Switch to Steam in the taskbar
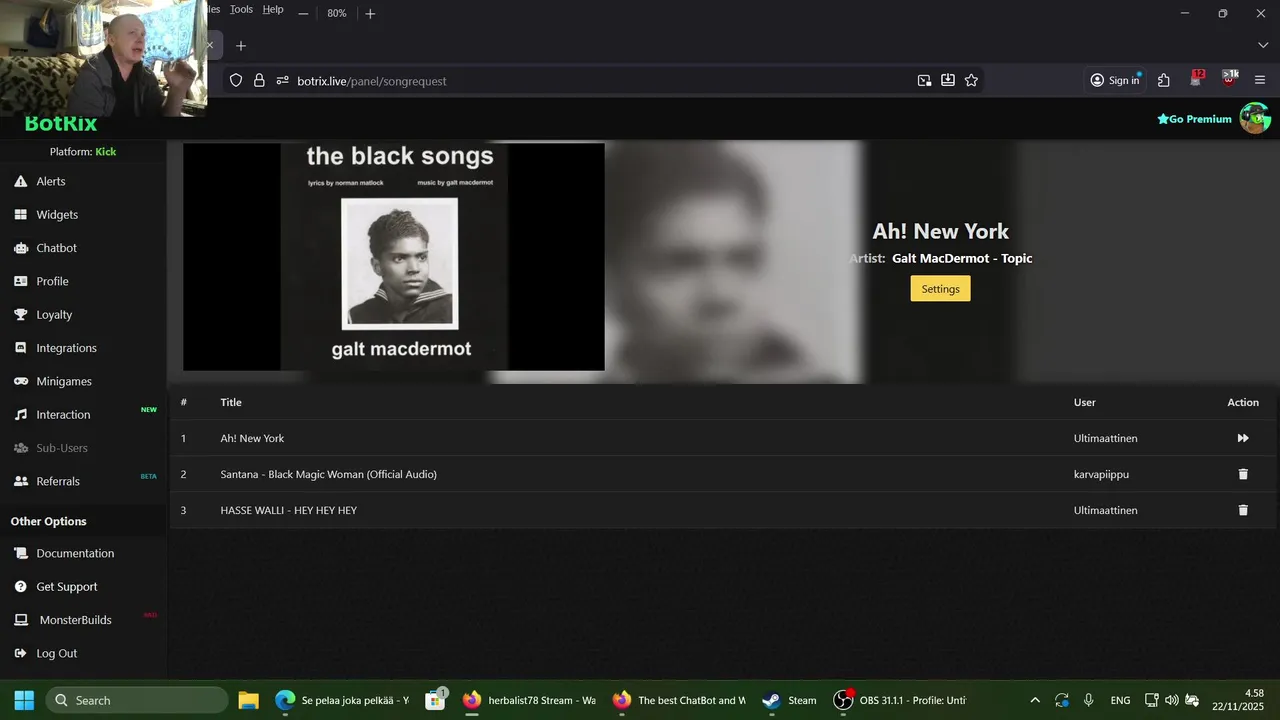Viewport: 1280px width, 720px height. [x=789, y=700]
